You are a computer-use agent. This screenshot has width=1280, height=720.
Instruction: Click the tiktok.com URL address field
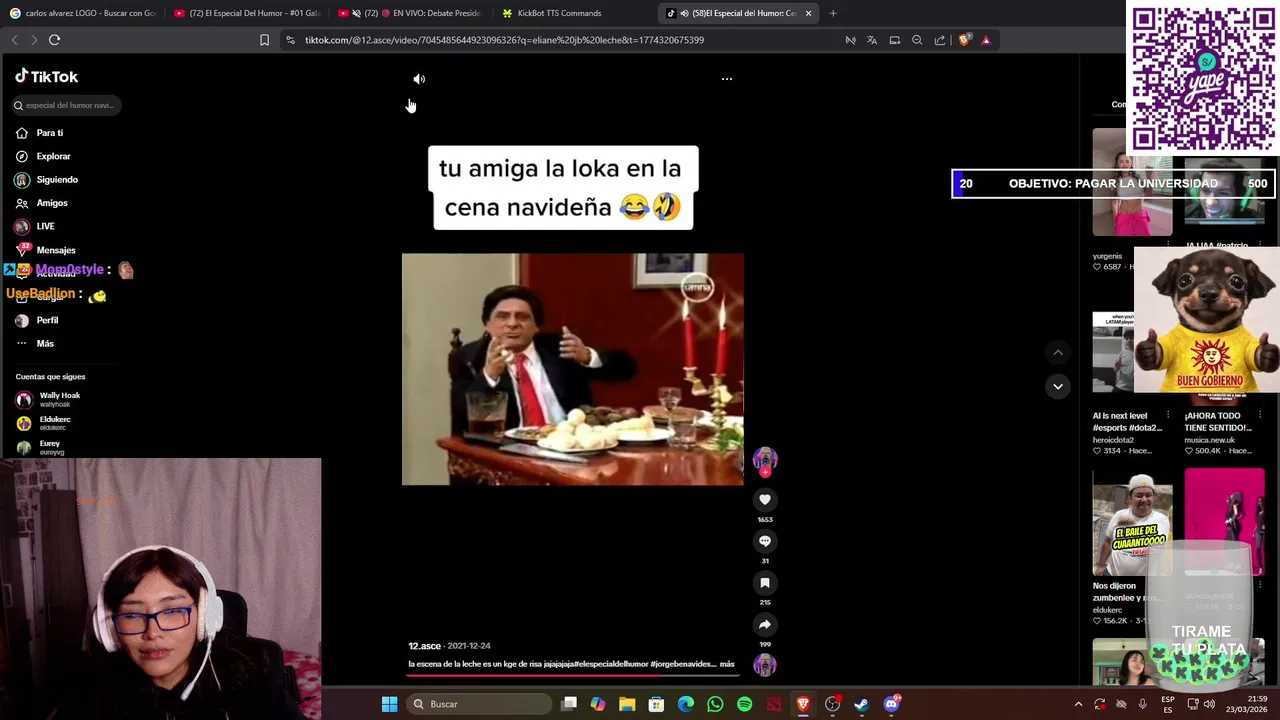pos(504,40)
